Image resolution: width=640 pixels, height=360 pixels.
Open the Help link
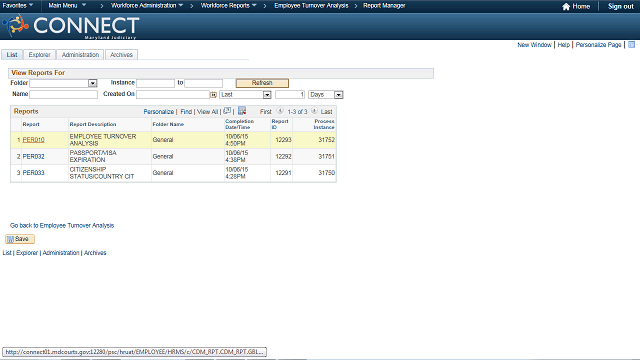pos(563,44)
